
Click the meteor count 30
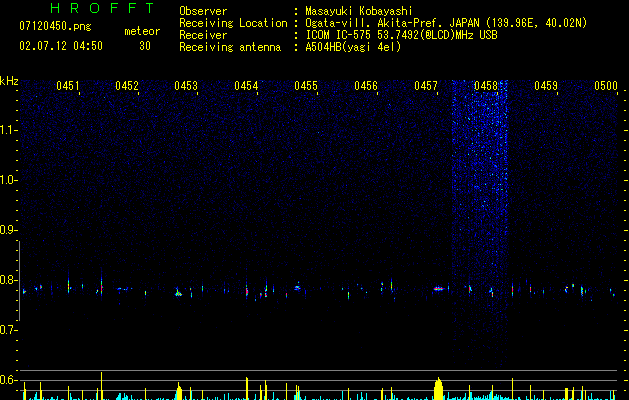[145, 46]
